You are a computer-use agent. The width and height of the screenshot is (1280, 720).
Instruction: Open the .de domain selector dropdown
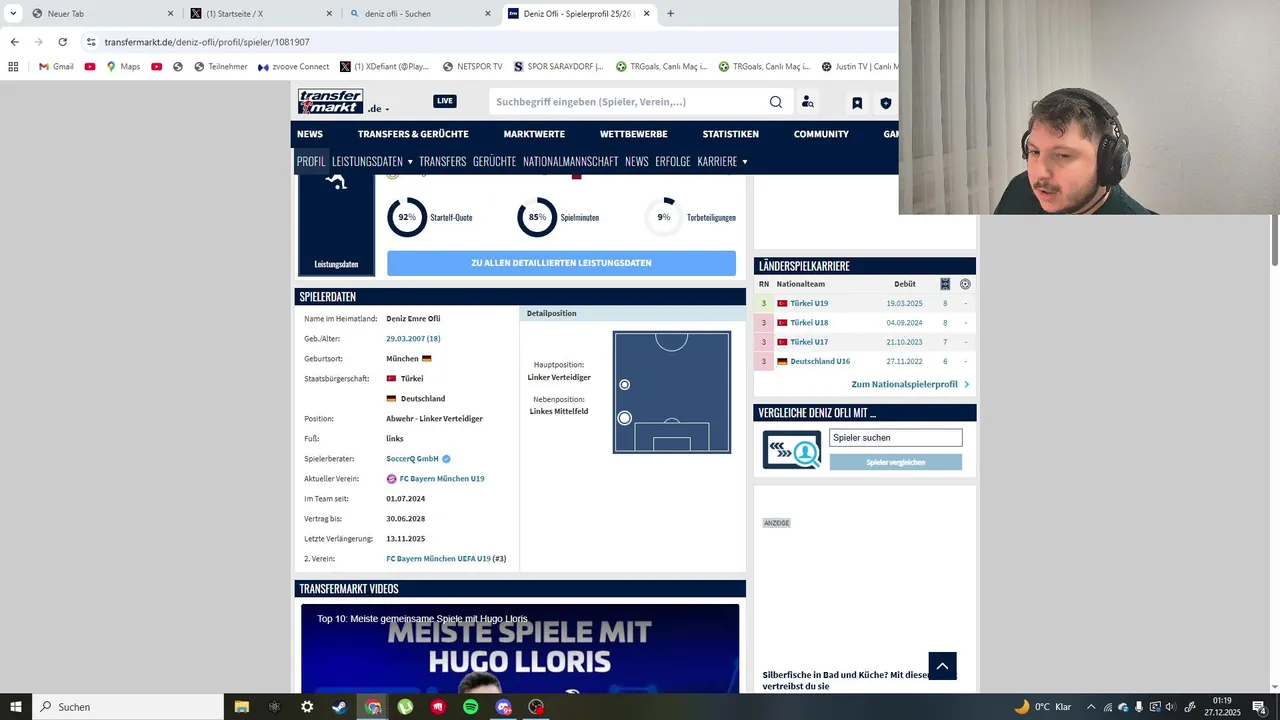pos(378,108)
